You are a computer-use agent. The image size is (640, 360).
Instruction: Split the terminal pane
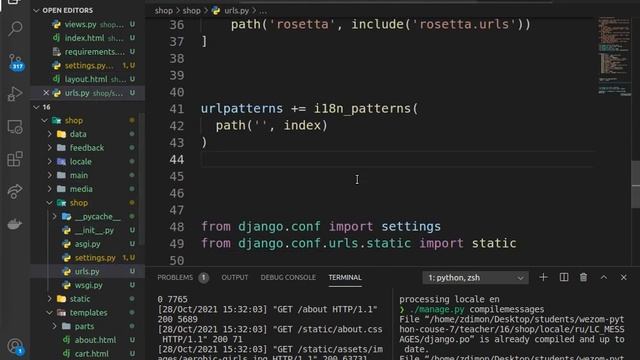[564, 278]
